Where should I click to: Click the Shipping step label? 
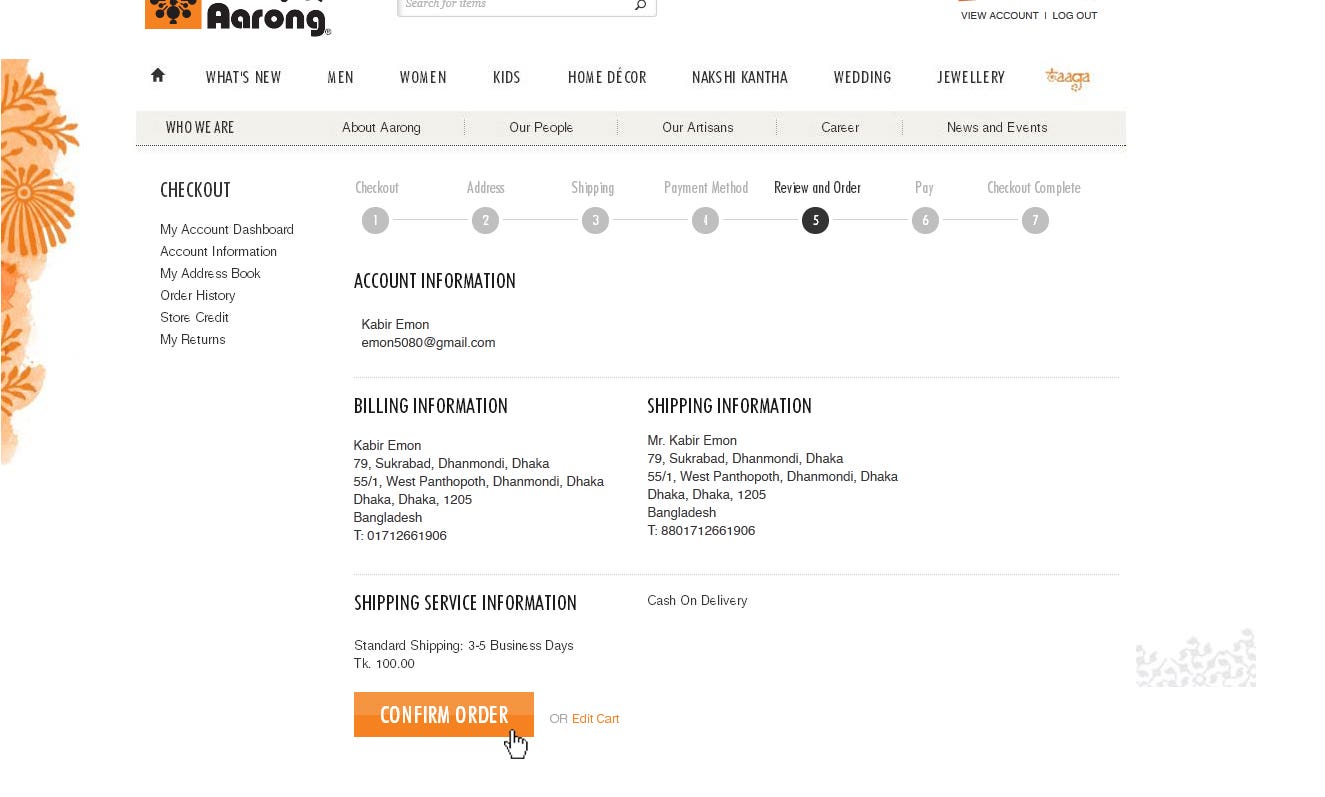pos(593,188)
